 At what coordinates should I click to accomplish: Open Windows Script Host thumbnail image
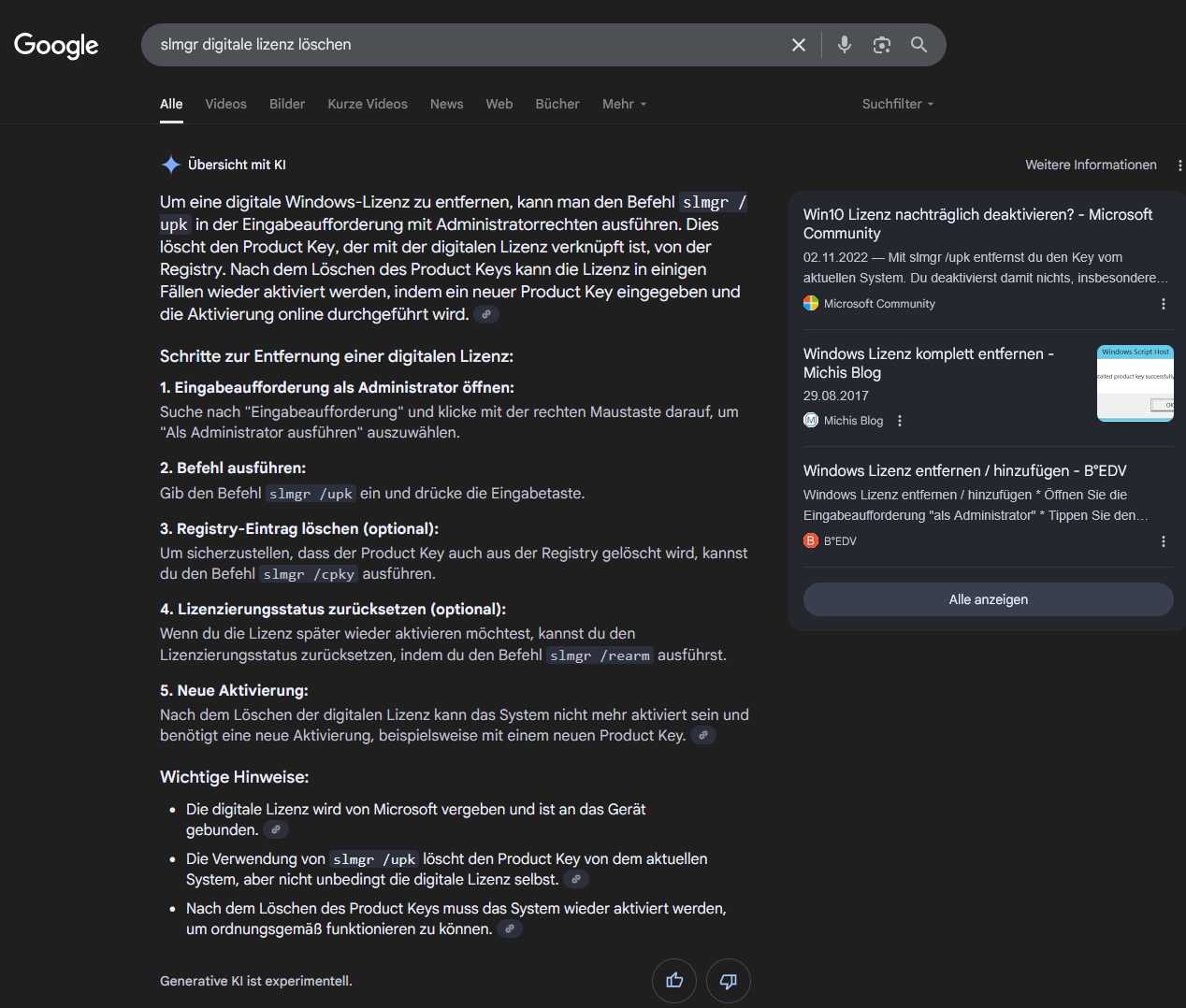pos(1135,383)
